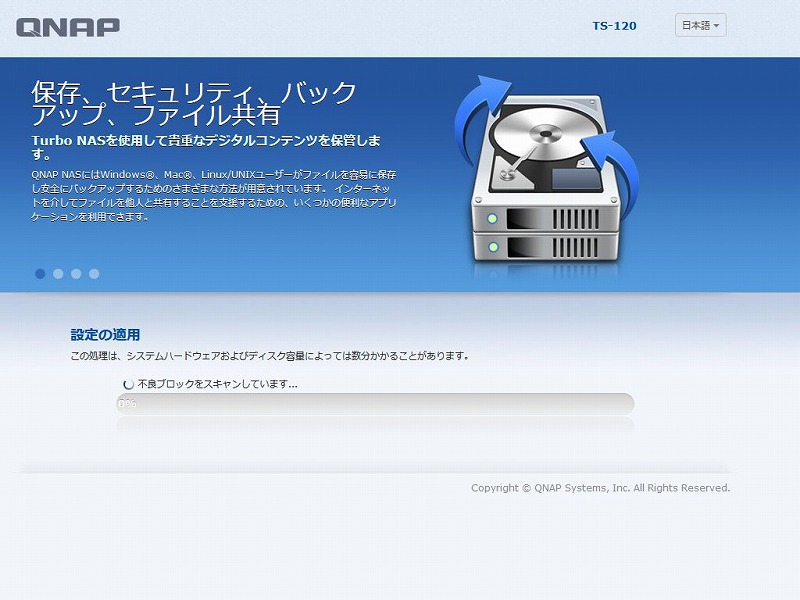The width and height of the screenshot is (800, 600).
Task: Click the Copyright QNAP Systems footer text
Action: click(601, 488)
